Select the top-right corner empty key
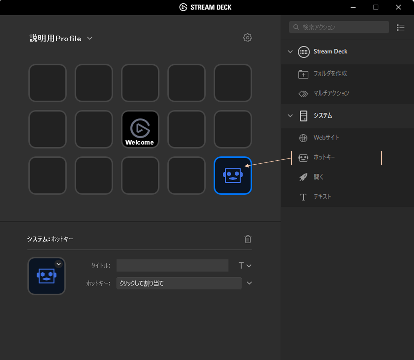Image resolution: width=414 pixels, height=360 pixels. point(233,83)
